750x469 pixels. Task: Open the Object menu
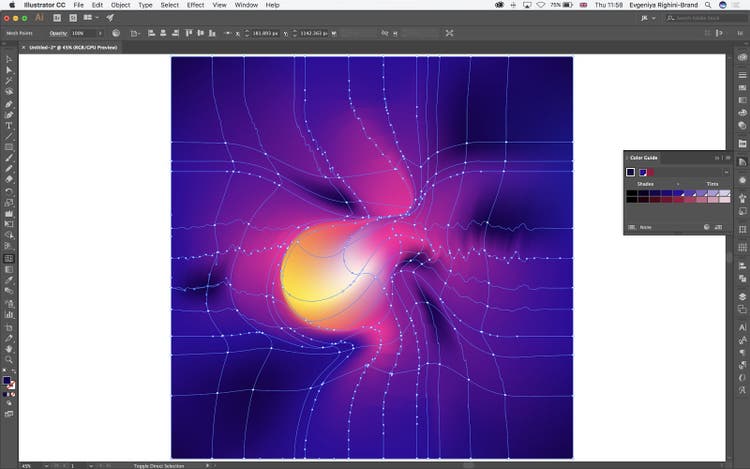120,5
